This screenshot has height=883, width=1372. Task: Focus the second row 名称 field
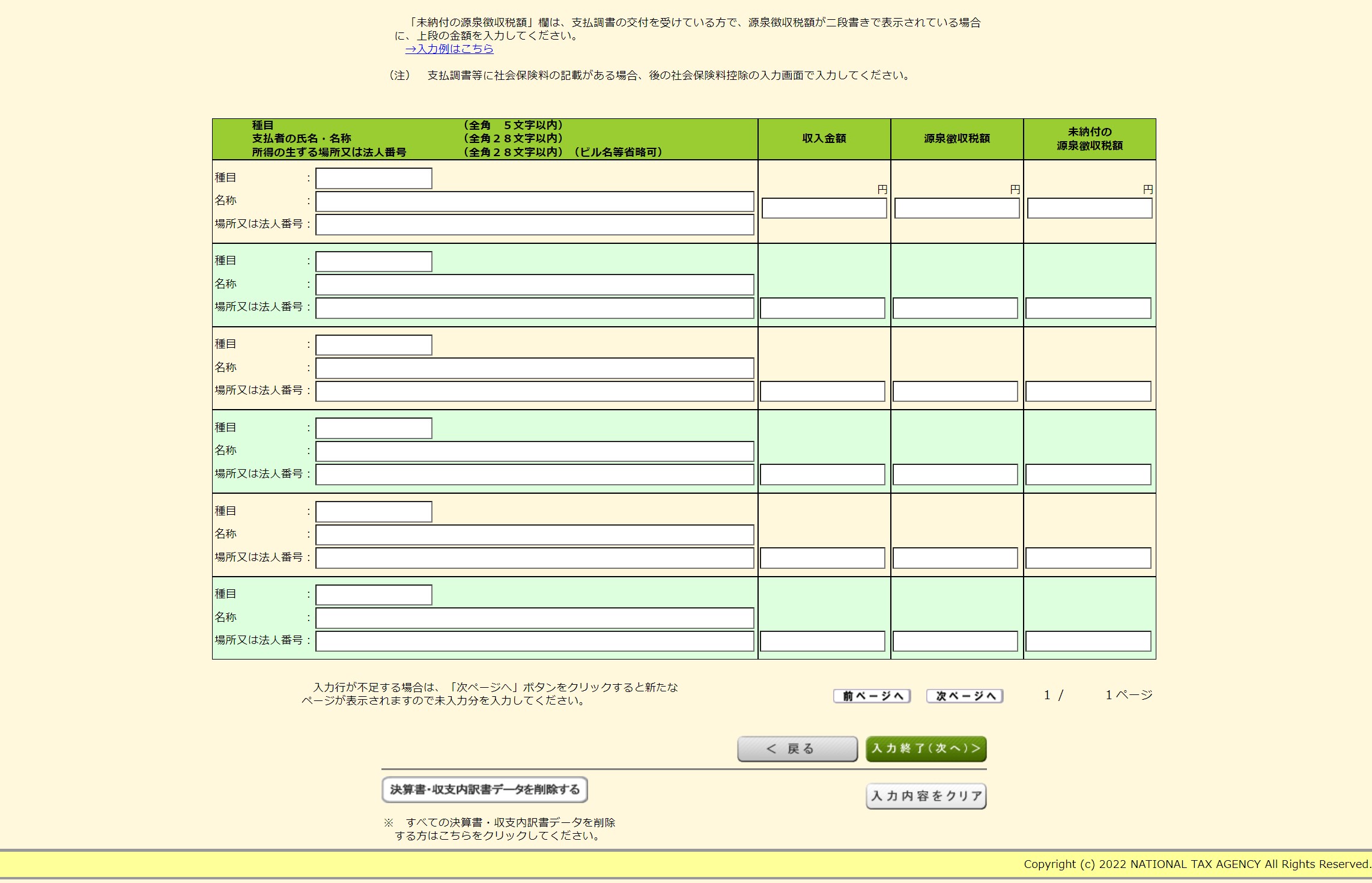pos(535,285)
